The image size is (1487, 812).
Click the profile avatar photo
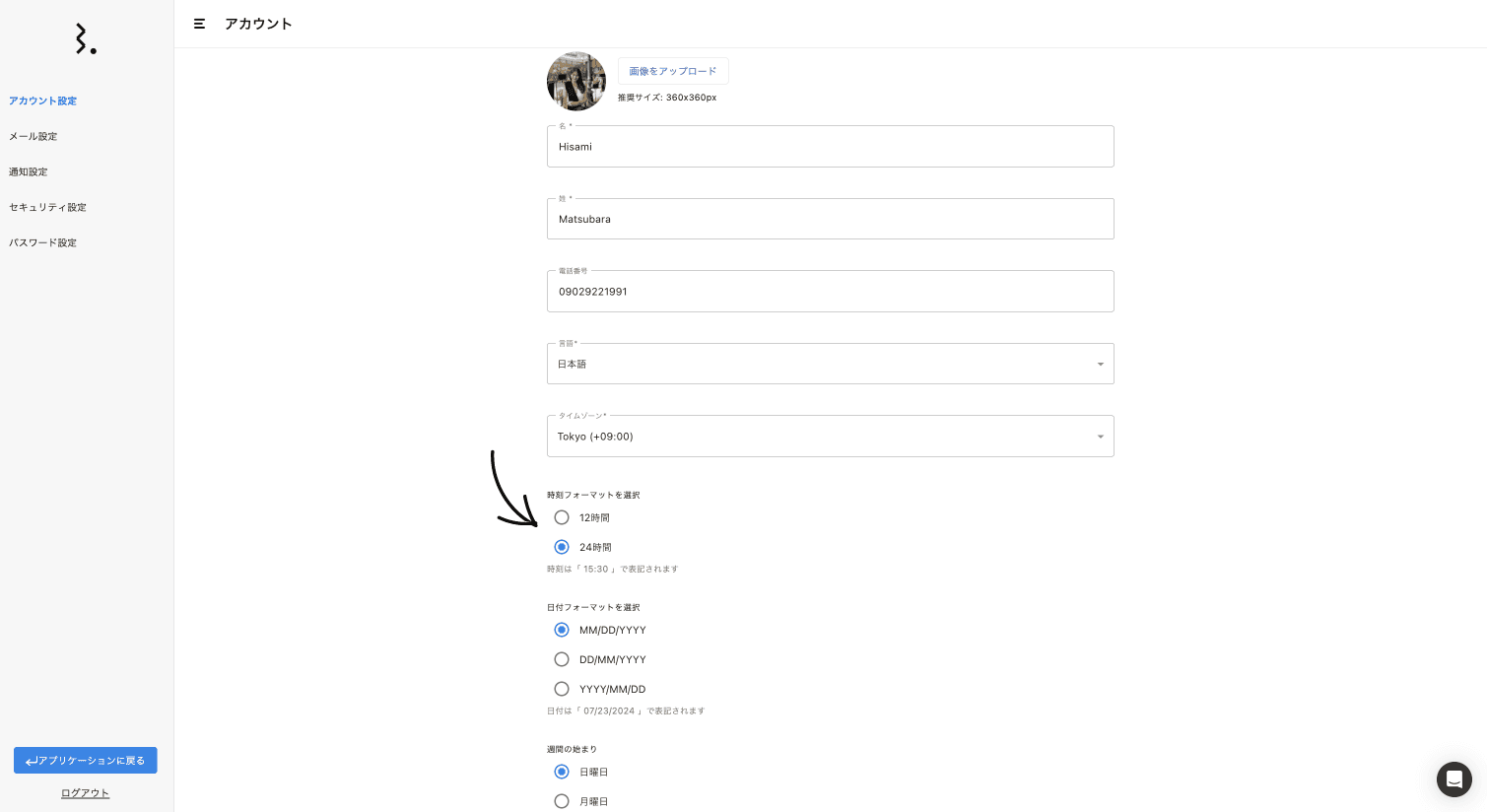[x=576, y=82]
